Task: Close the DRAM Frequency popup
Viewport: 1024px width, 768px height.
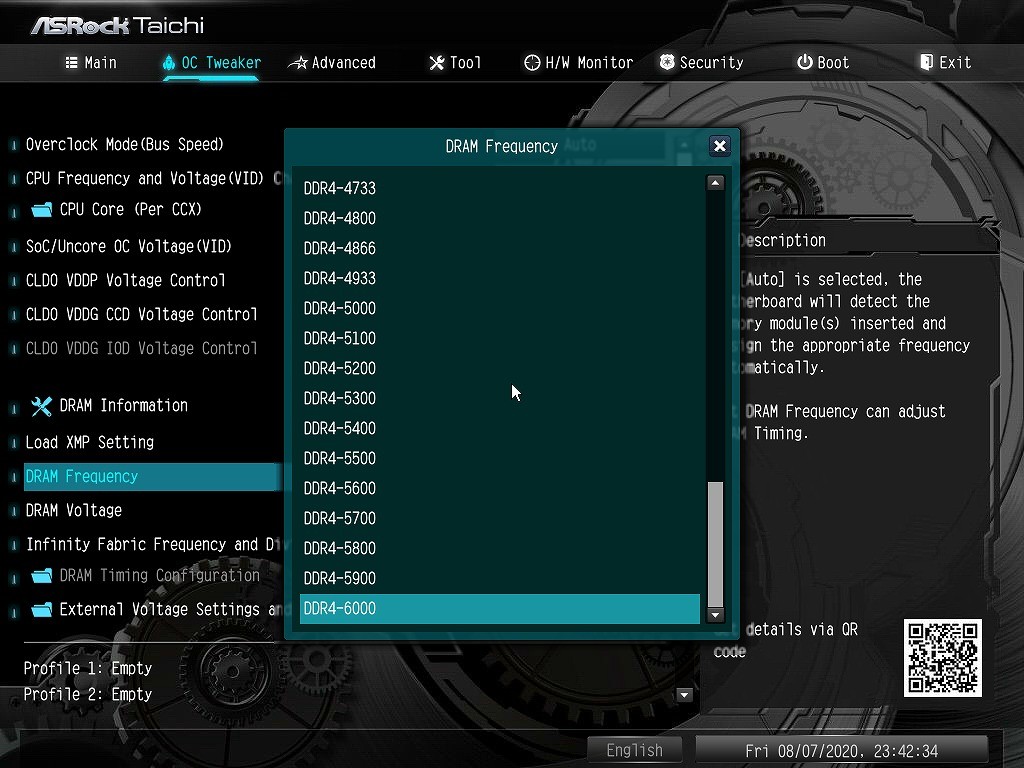Action: [720, 146]
